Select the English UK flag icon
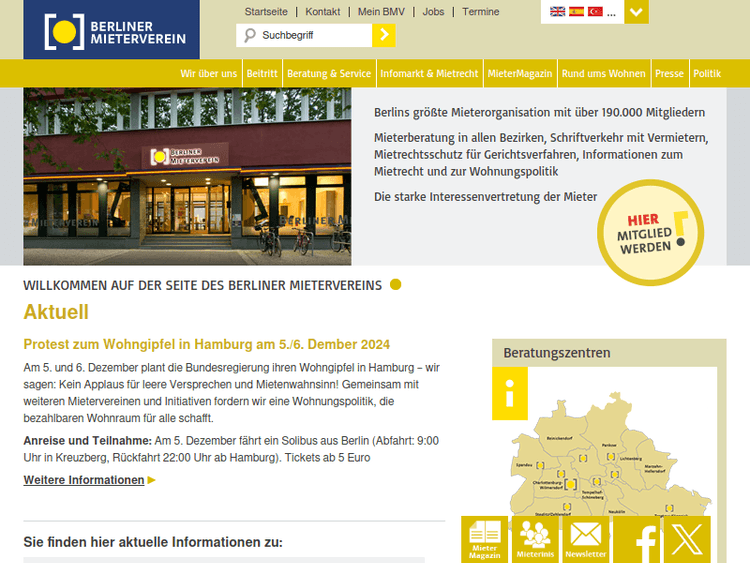 [557, 11]
